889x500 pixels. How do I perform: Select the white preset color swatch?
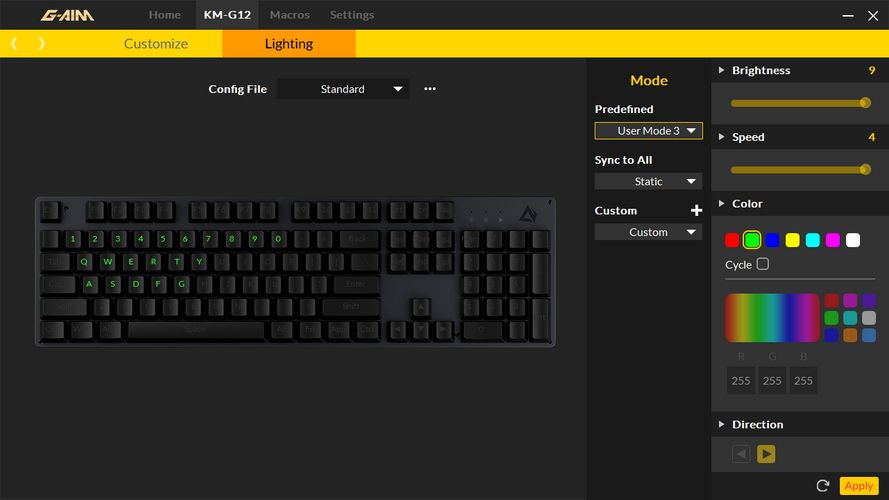(x=853, y=240)
